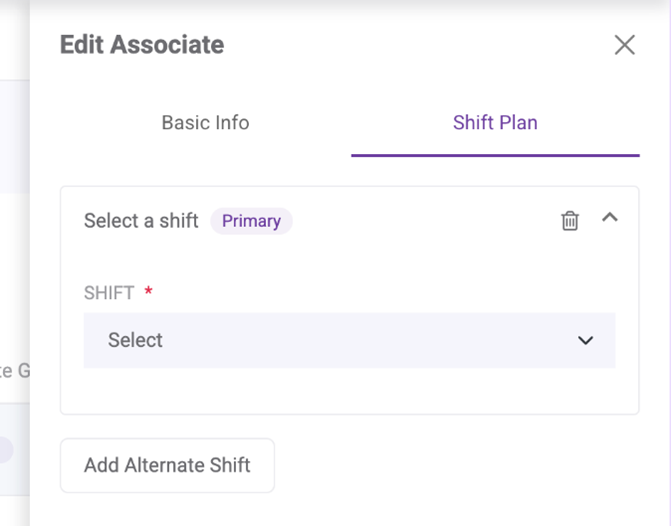Click the Edit Associate title
The height and width of the screenshot is (526, 671).
(x=142, y=45)
